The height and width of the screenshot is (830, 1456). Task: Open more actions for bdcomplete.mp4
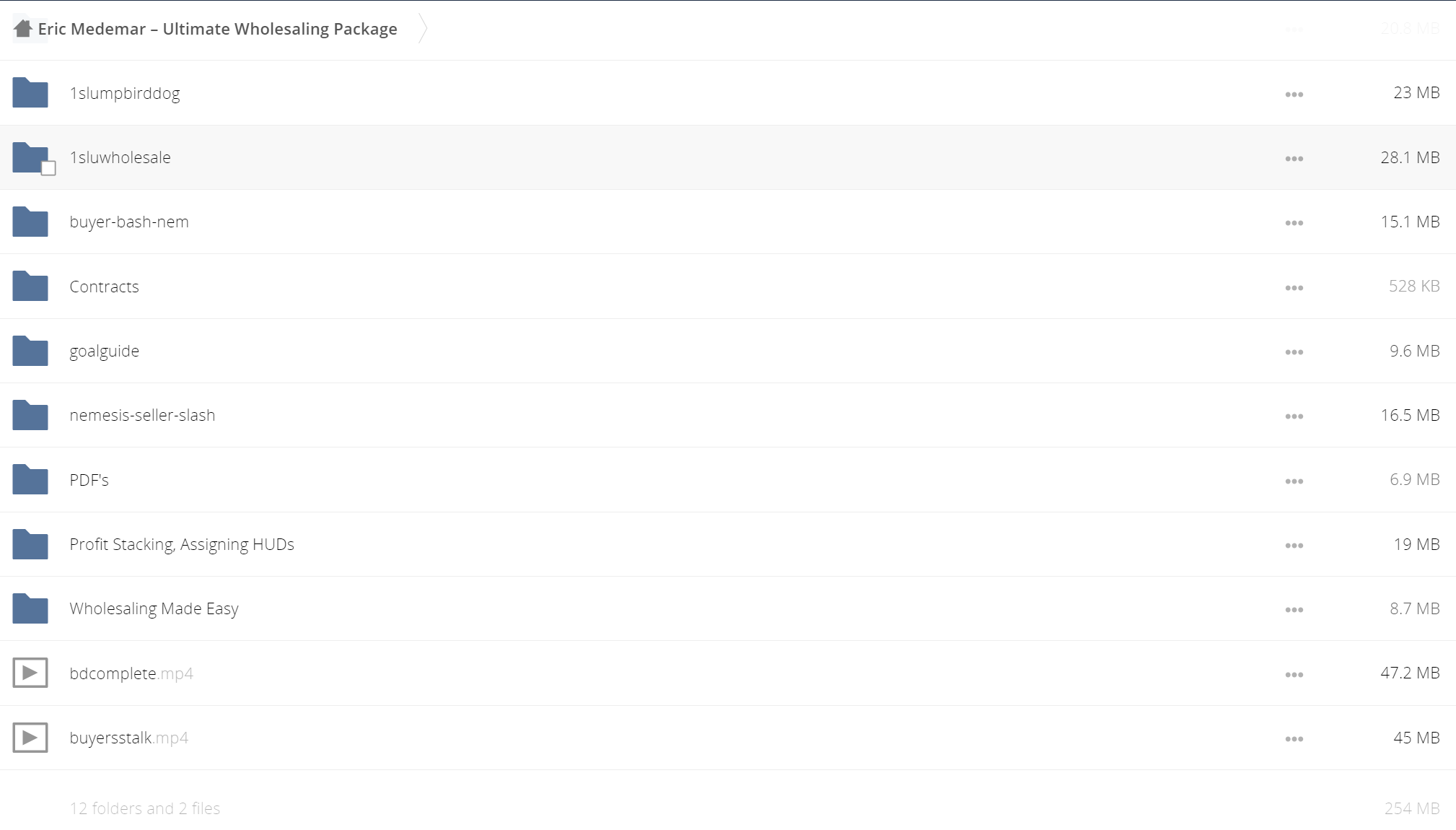[x=1294, y=675]
